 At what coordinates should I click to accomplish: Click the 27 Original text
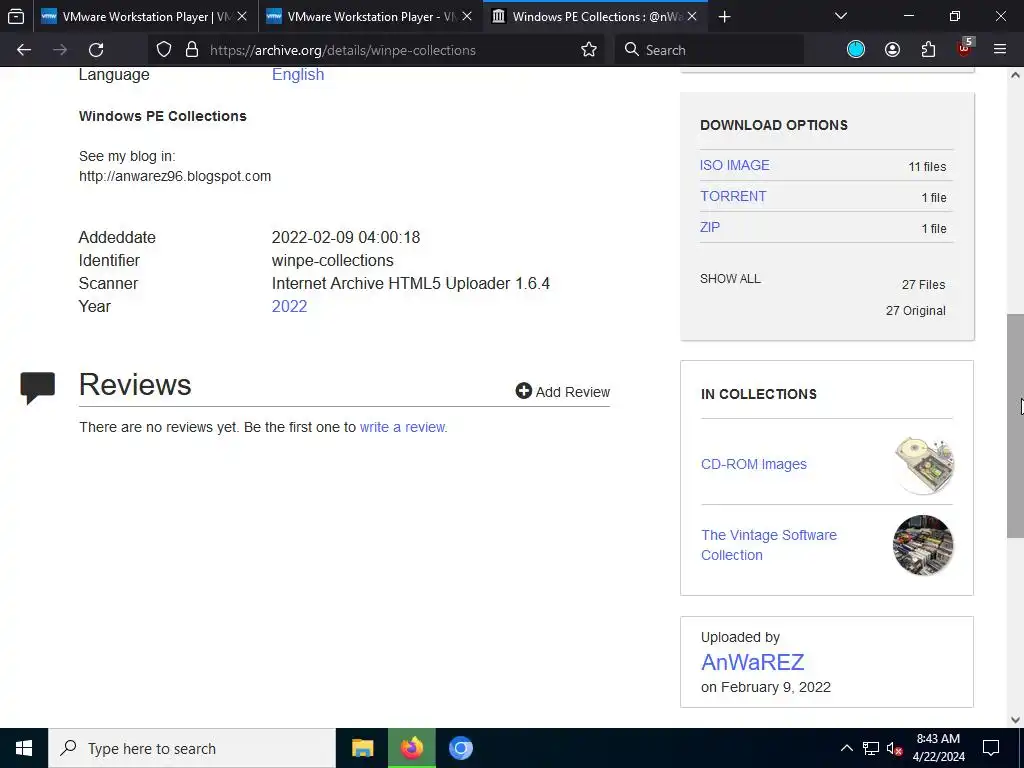pyautogui.click(x=916, y=311)
